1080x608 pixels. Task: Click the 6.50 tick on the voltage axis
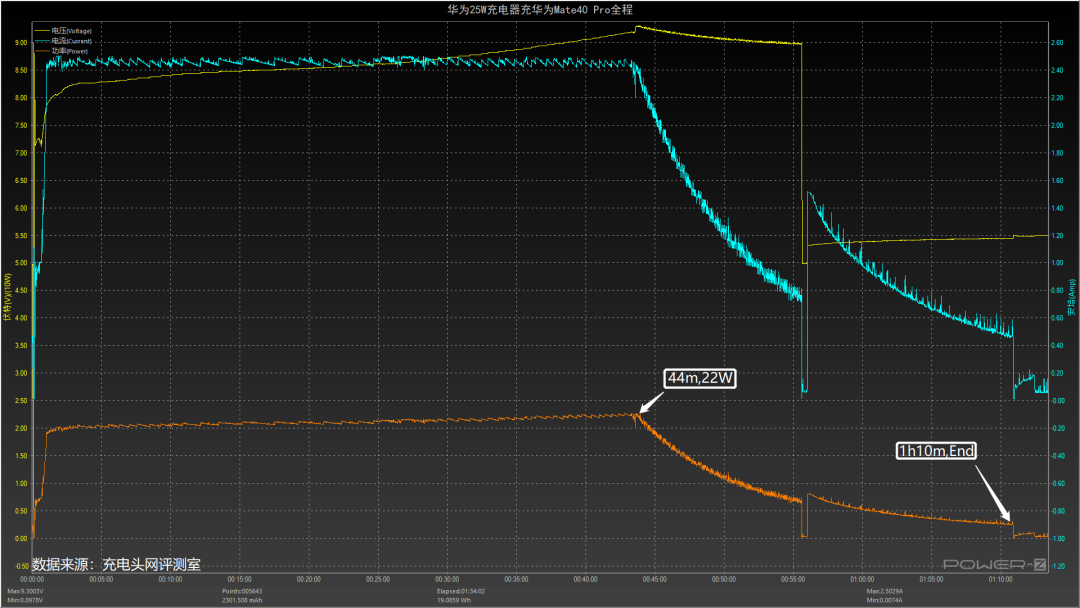pyautogui.click(x=21, y=180)
